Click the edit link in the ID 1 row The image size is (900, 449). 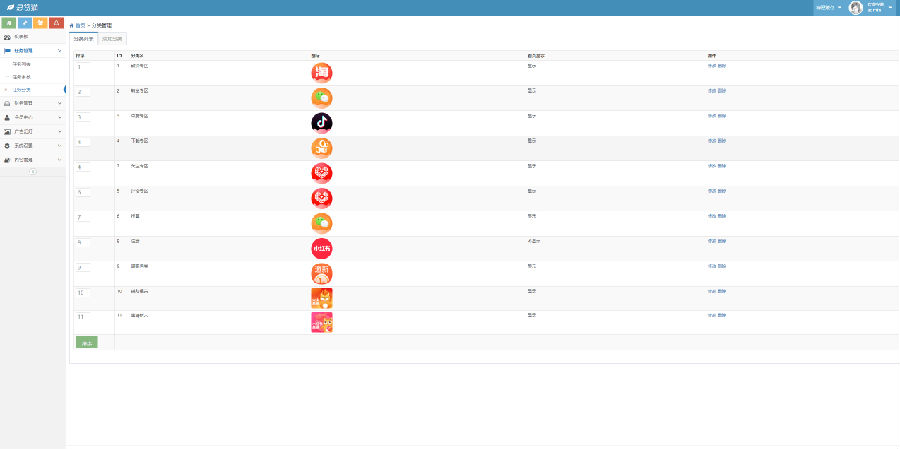point(712,66)
